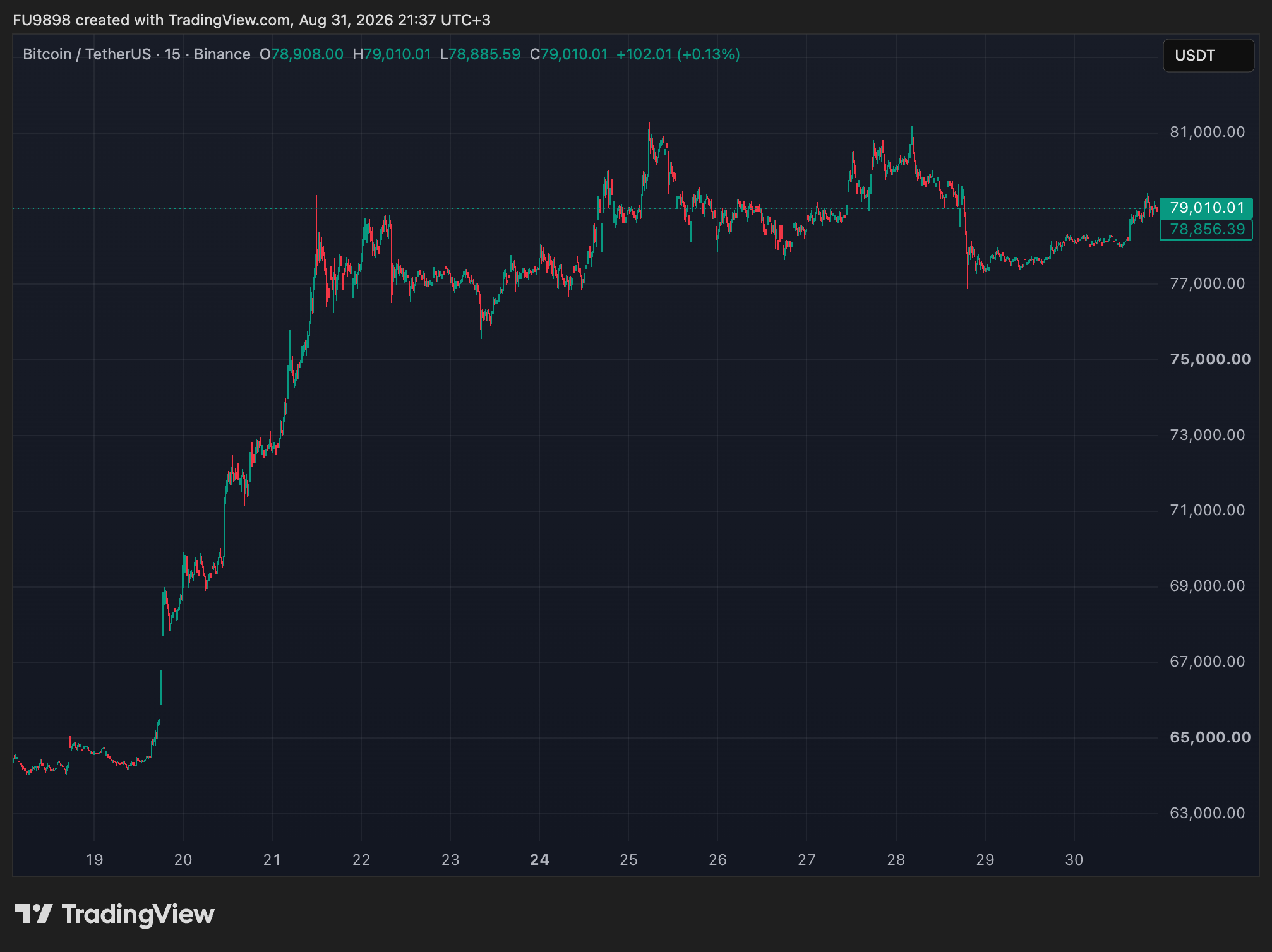Viewport: 1272px width, 952px height.
Task: Click the open value O78,908.00
Action: 302,54
